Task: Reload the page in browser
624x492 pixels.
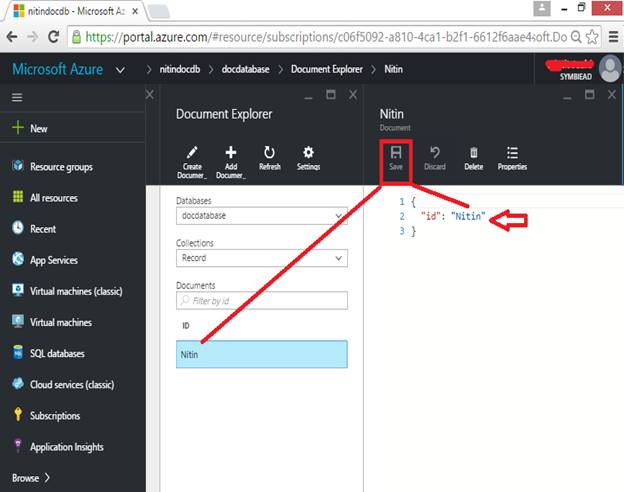Action: click(x=53, y=37)
